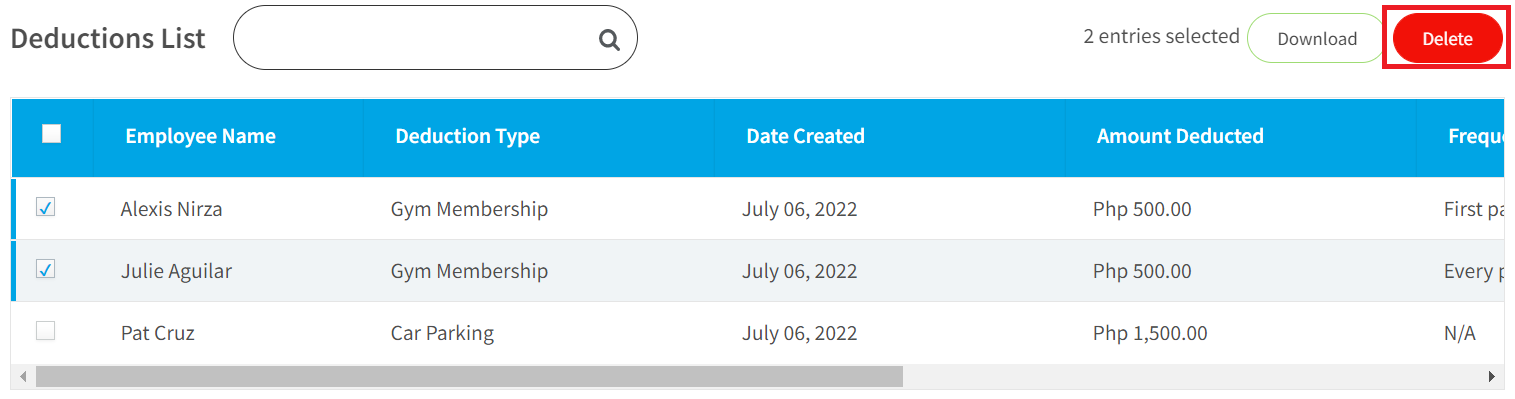Click the Php 1,500.00 amount cell
The width and height of the screenshot is (1515, 399).
(1150, 333)
